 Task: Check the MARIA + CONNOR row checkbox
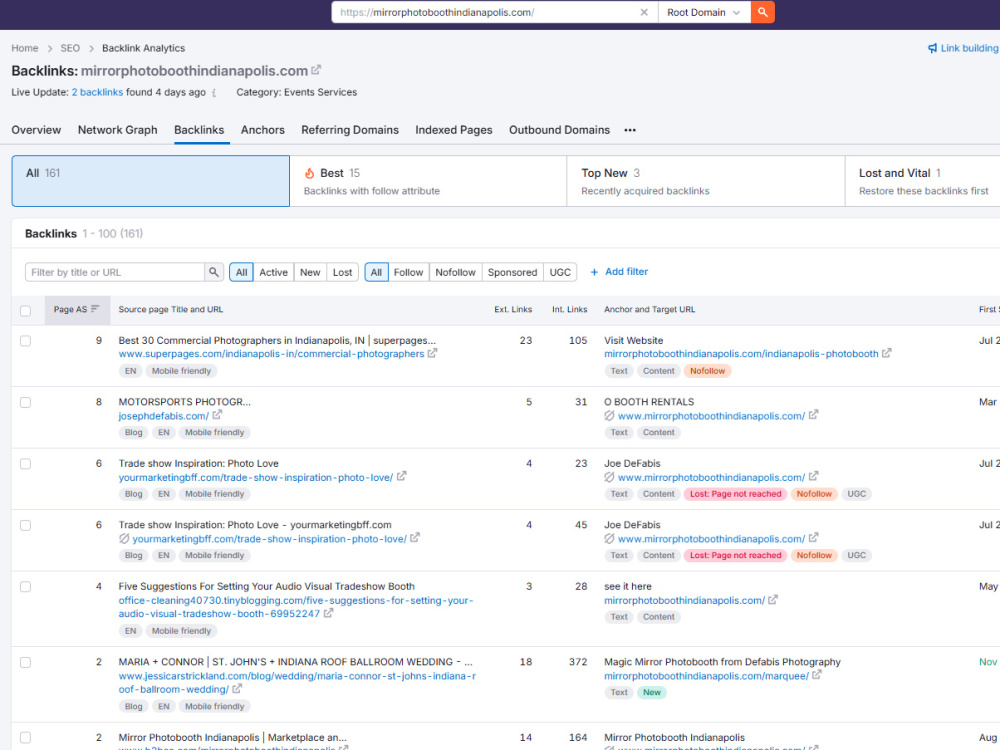[x=26, y=663]
